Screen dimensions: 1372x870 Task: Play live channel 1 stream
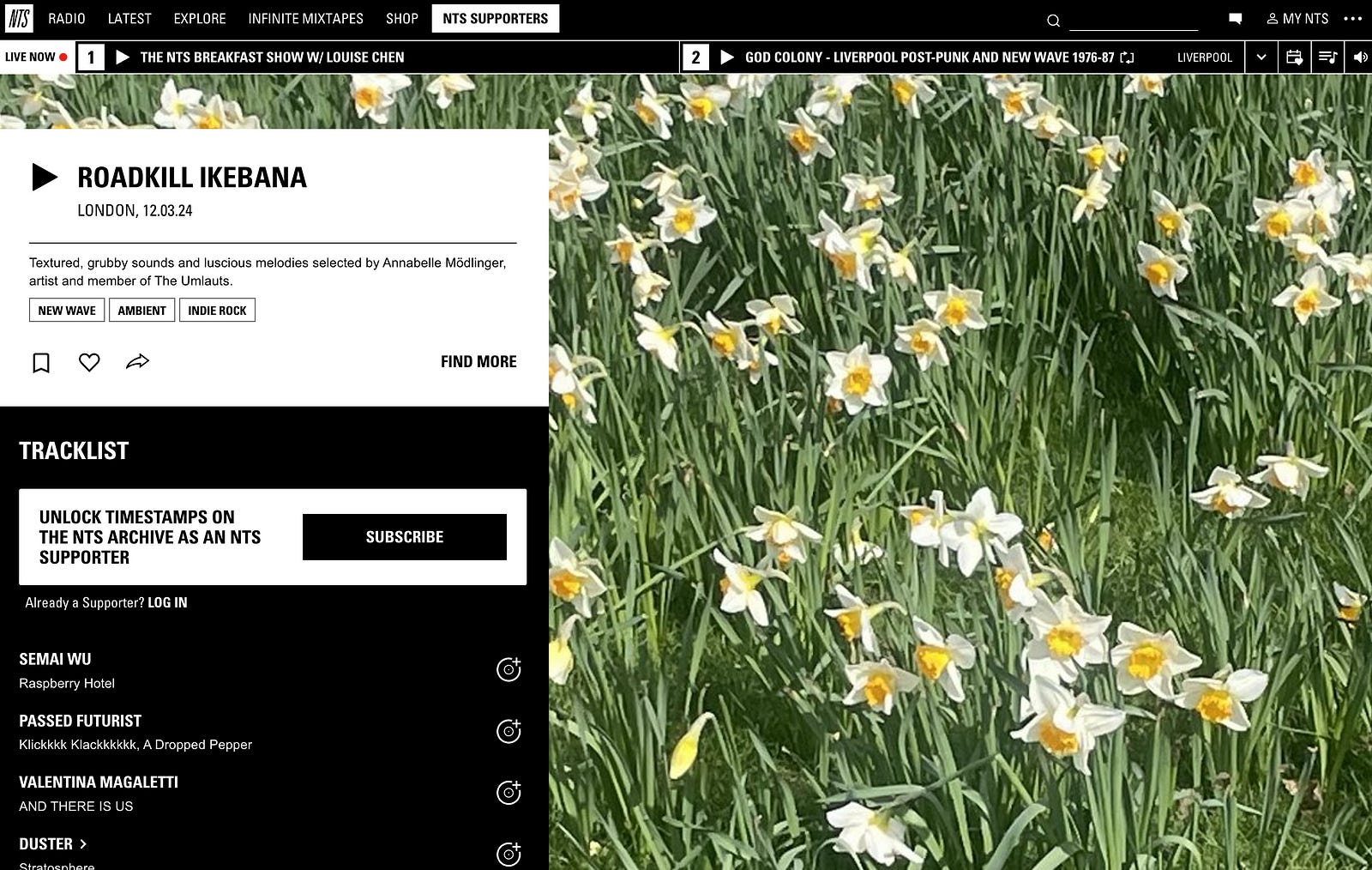(x=123, y=57)
